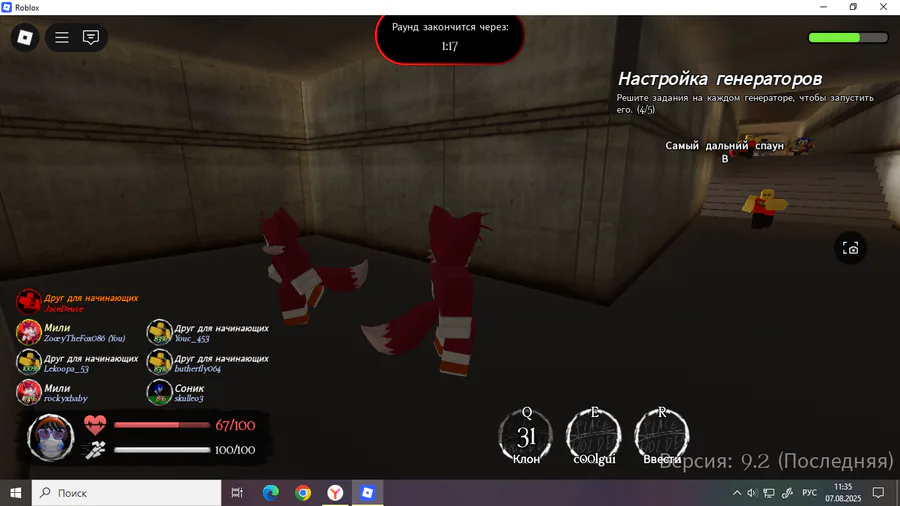900x506 pixels.
Task: Open Yandex Browser from the taskbar
Action: click(x=335, y=493)
